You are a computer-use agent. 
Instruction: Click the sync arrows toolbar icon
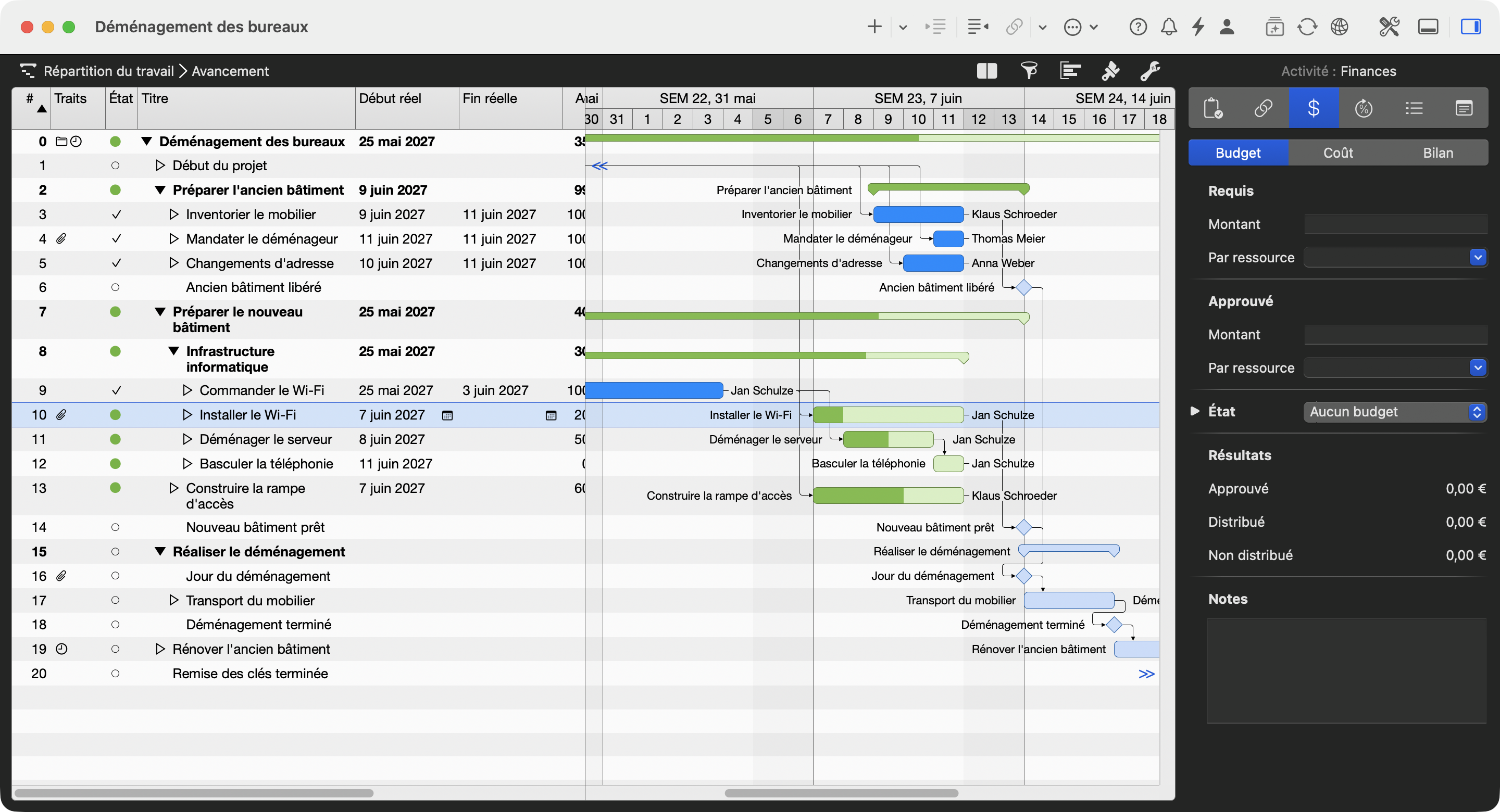coord(1307,27)
